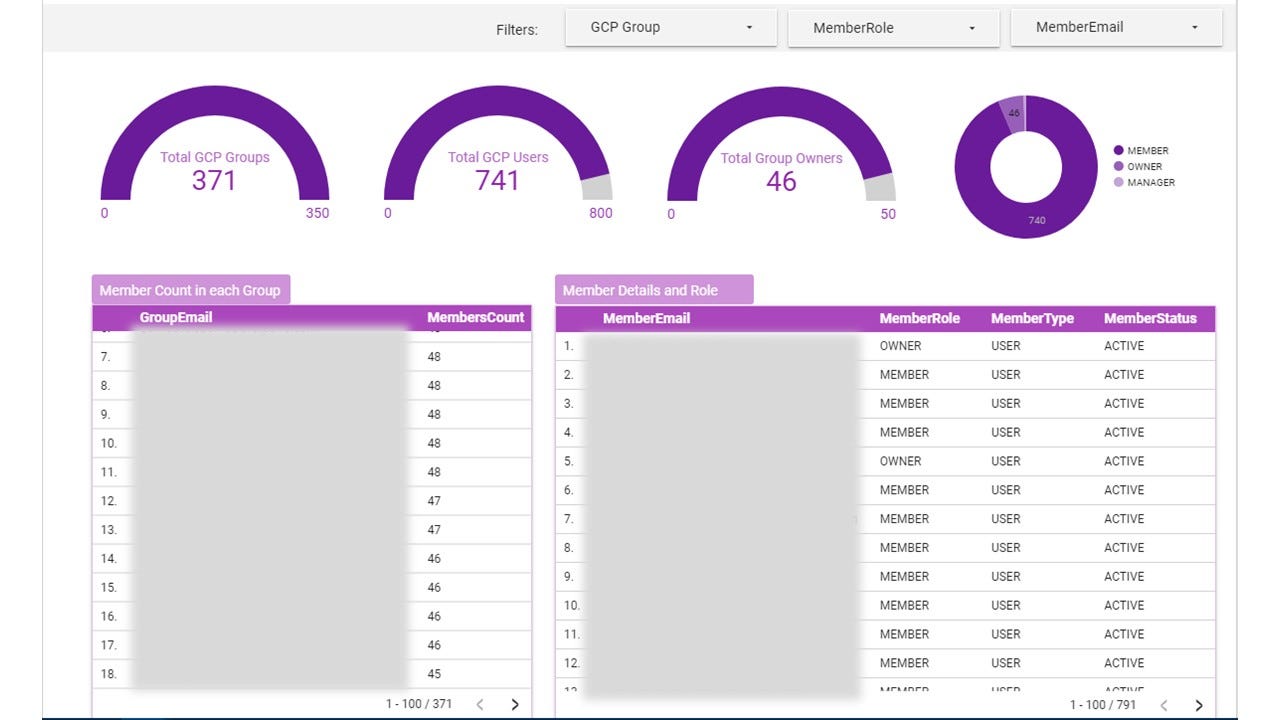Click previous page arrow on Member Details table

pyautogui.click(x=1163, y=704)
